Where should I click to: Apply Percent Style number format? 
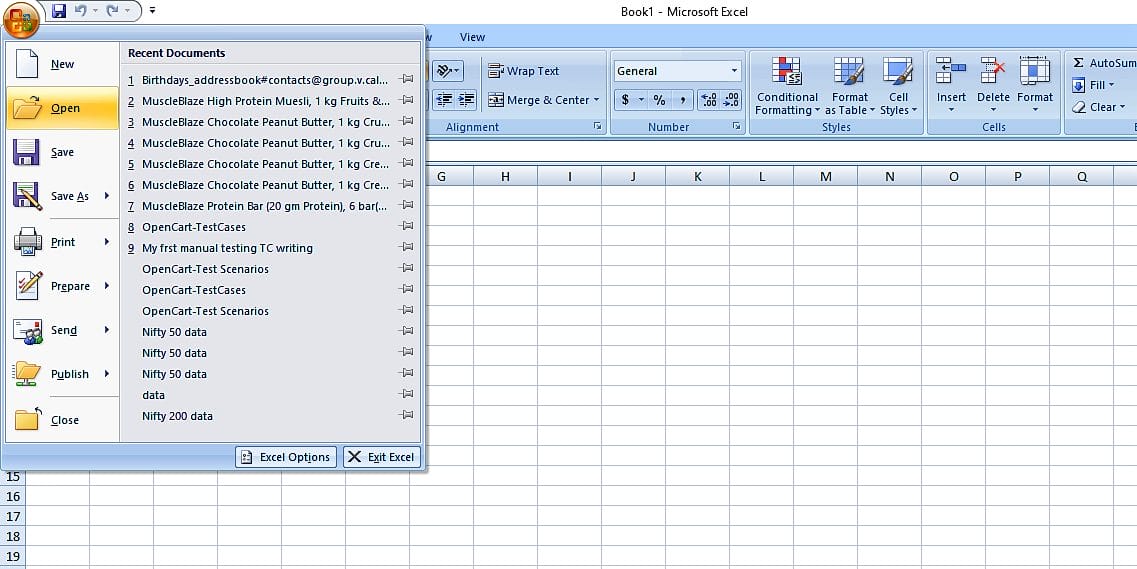pos(659,100)
